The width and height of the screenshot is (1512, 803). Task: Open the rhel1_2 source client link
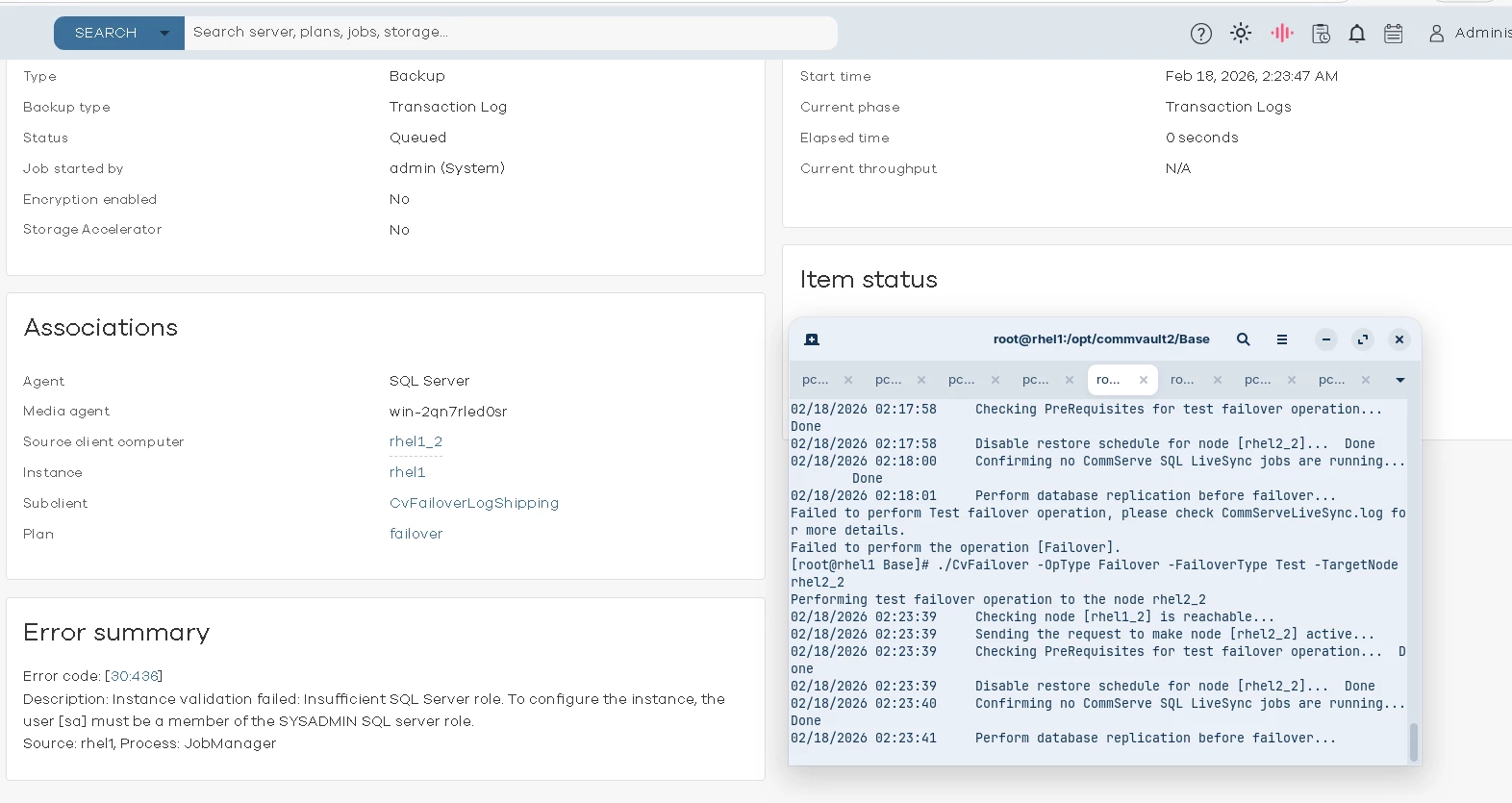[416, 441]
